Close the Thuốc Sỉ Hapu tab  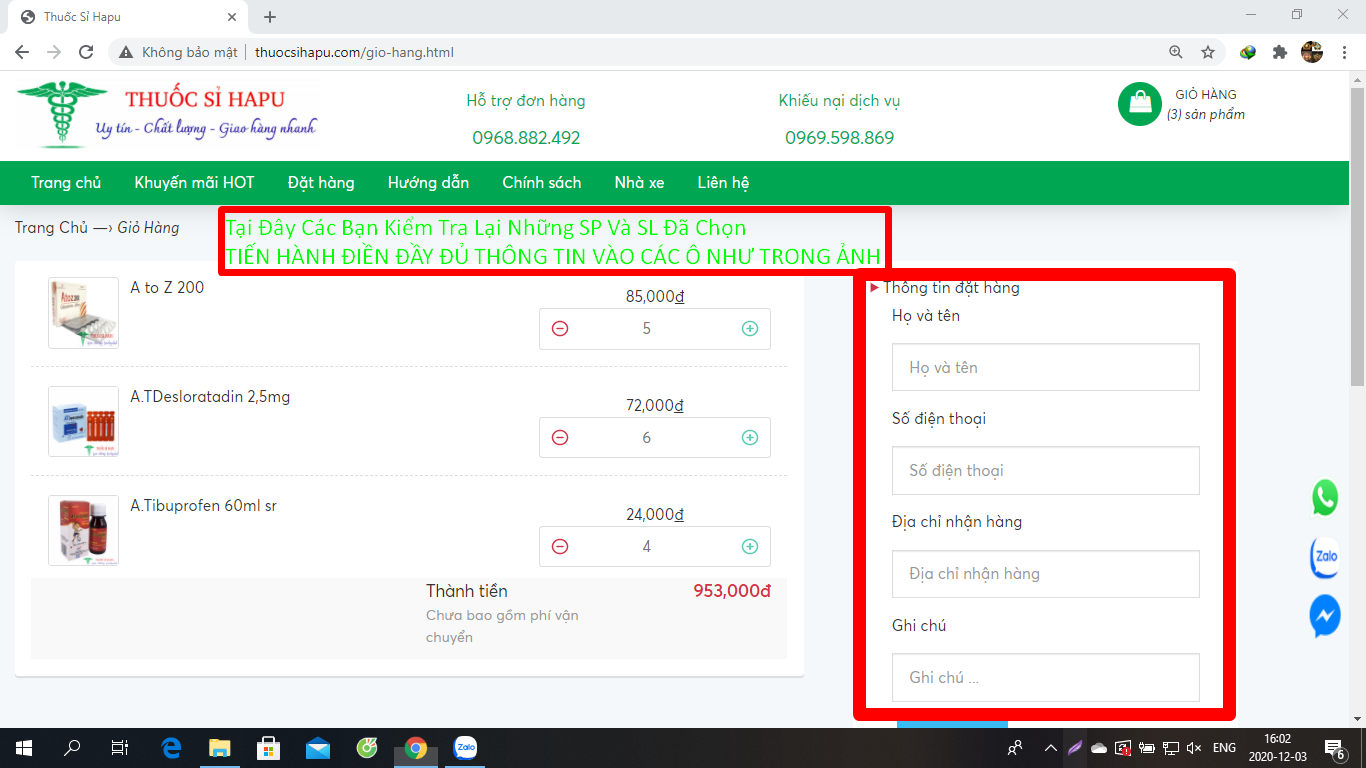pyautogui.click(x=232, y=17)
